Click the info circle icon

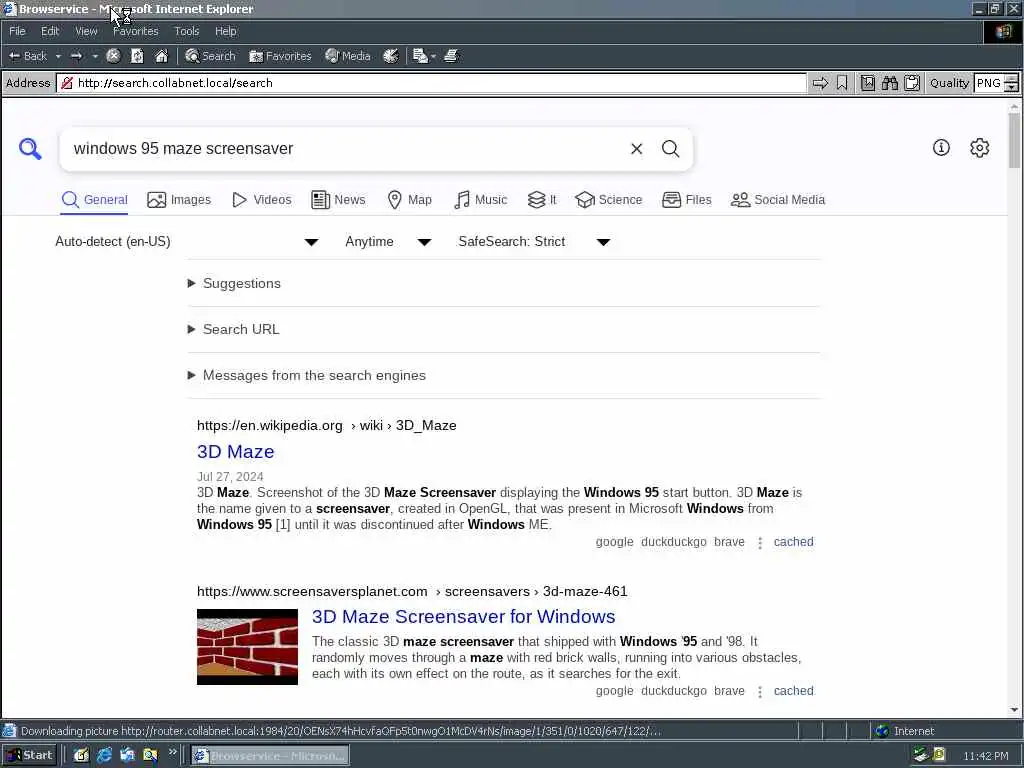(941, 148)
